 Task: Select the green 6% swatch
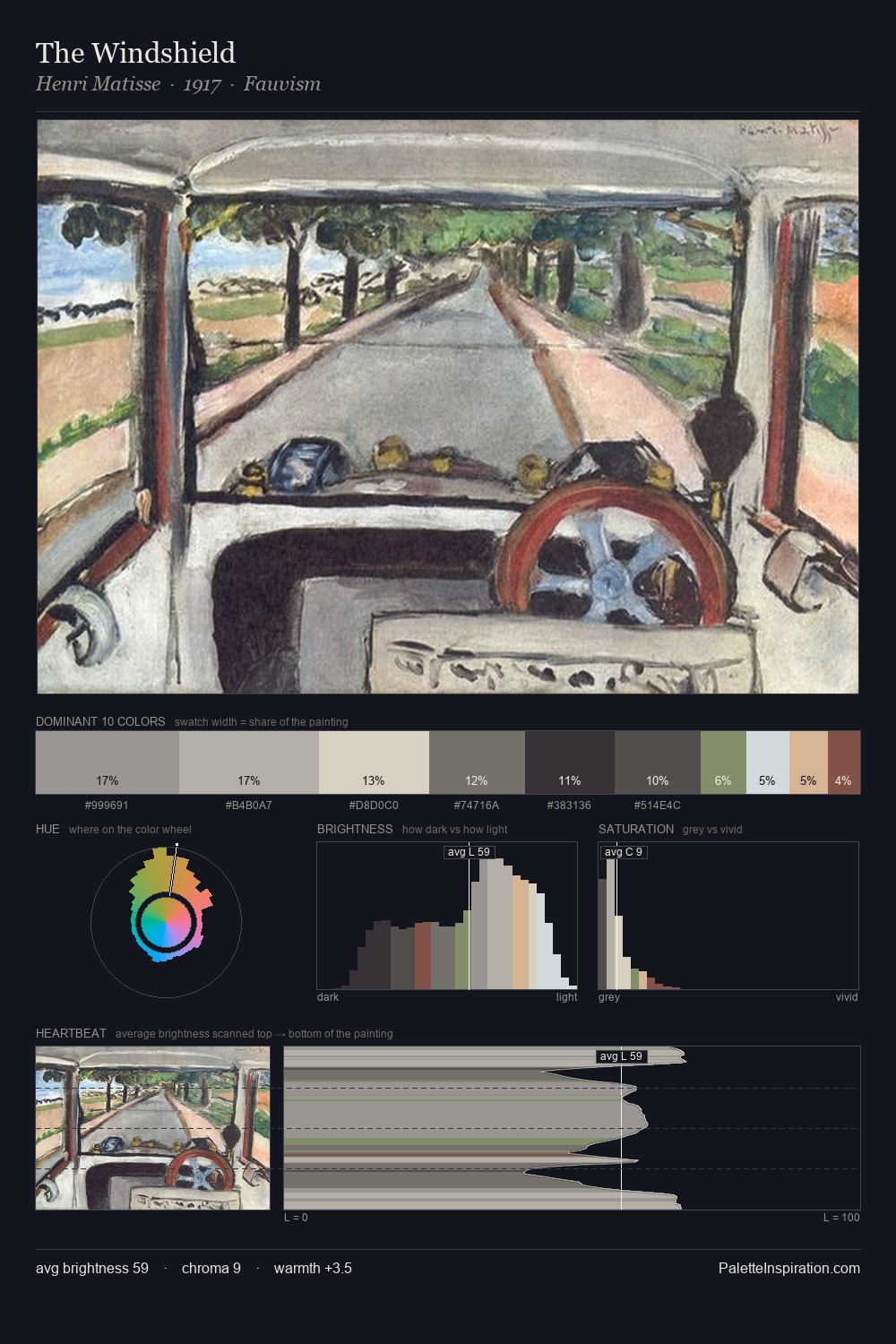723,762
